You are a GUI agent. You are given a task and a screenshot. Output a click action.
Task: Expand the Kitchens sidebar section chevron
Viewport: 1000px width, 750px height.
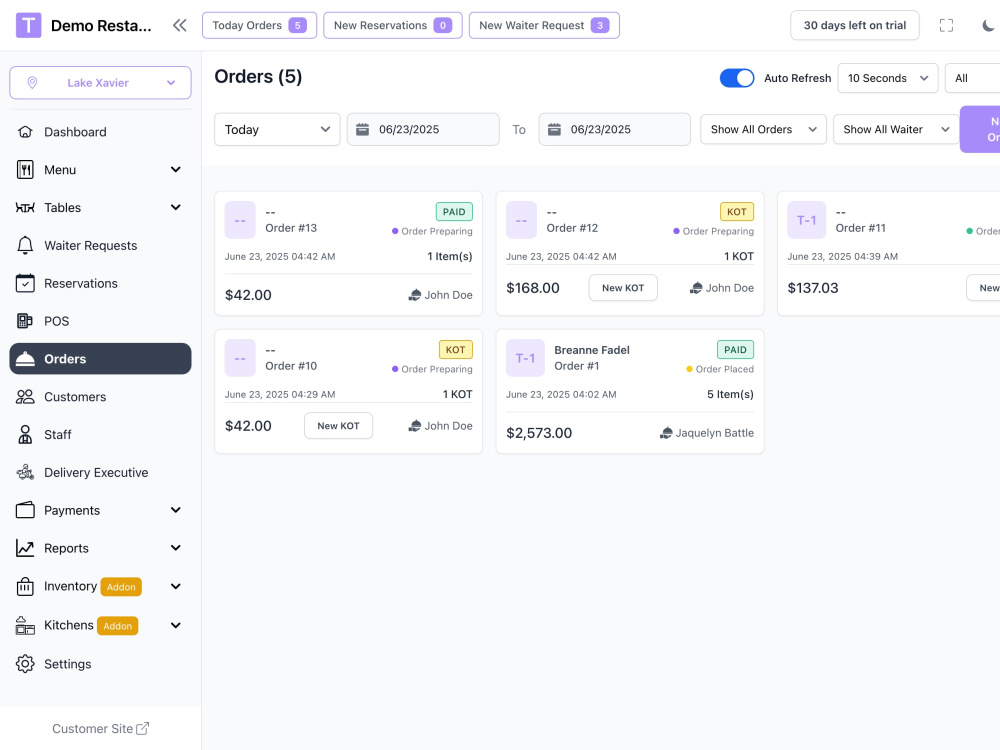coord(175,626)
